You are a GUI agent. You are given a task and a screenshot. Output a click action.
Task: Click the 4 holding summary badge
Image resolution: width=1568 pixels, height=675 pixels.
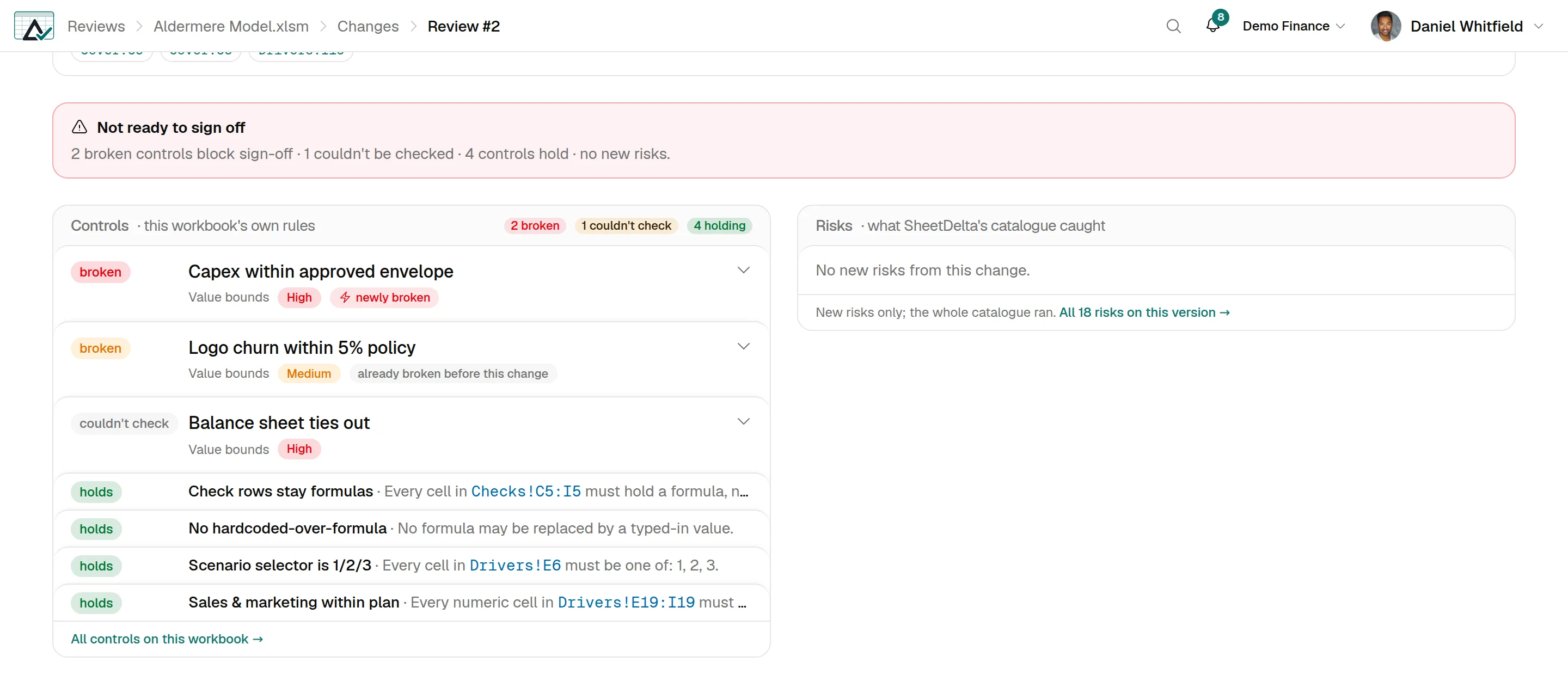[719, 226]
